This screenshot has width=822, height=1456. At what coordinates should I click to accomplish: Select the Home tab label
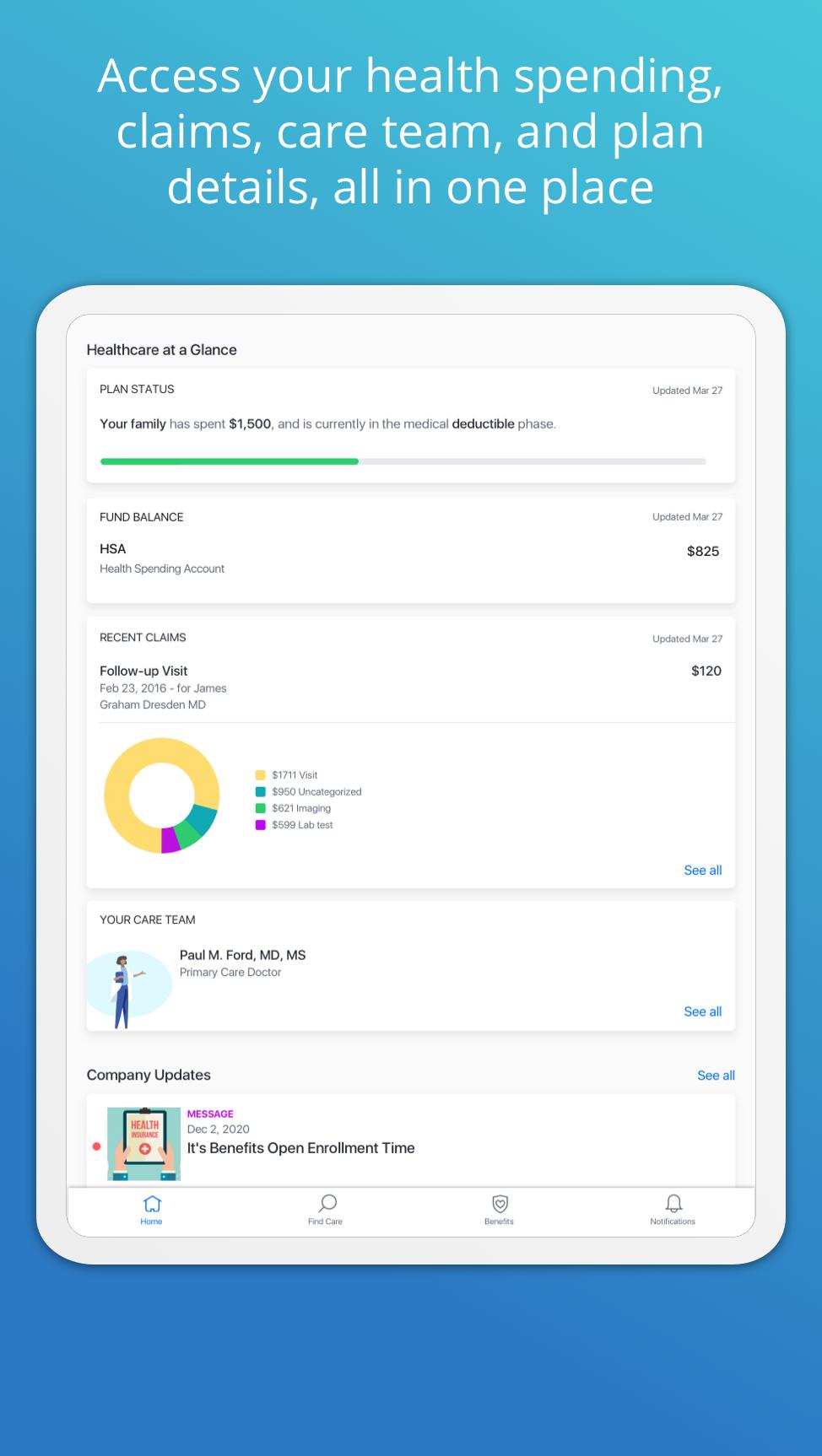pos(151,1221)
